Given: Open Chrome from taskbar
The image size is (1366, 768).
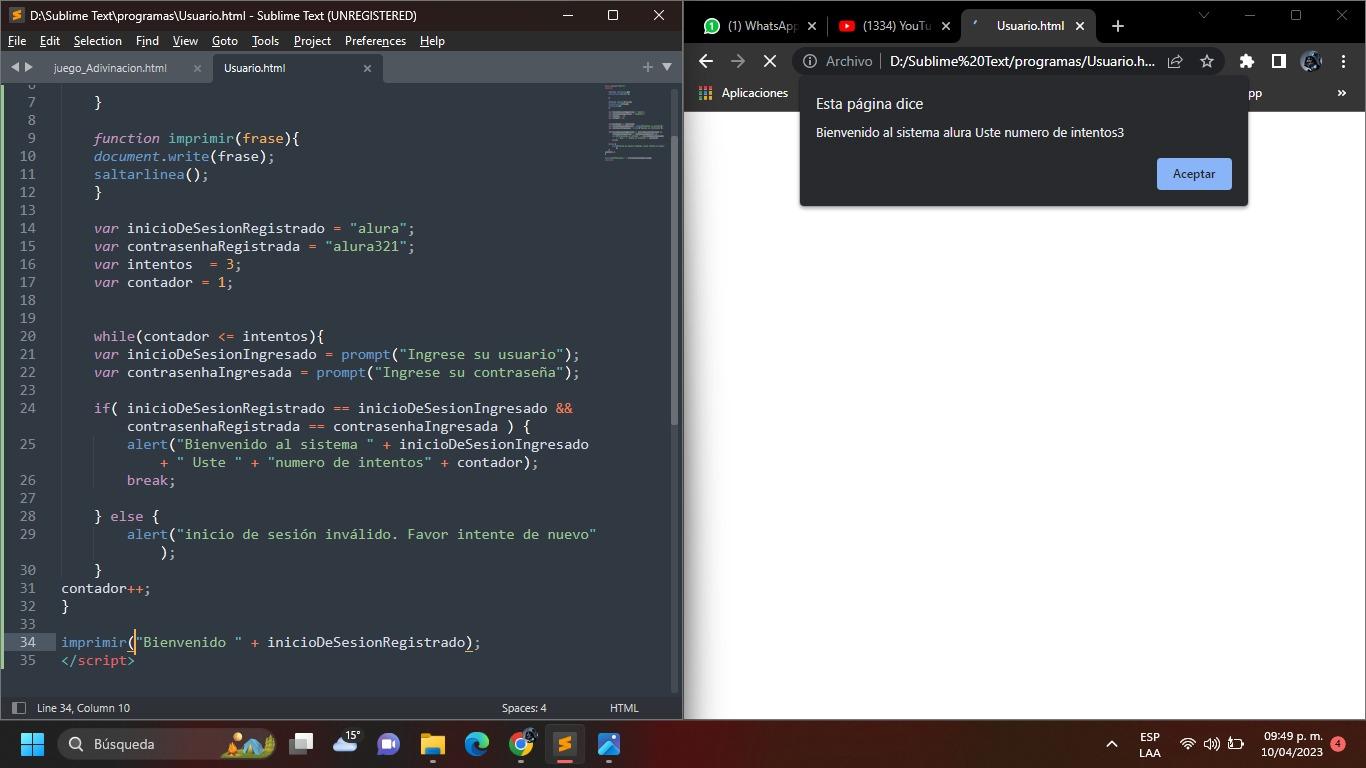Looking at the screenshot, I should pyautogui.click(x=521, y=744).
